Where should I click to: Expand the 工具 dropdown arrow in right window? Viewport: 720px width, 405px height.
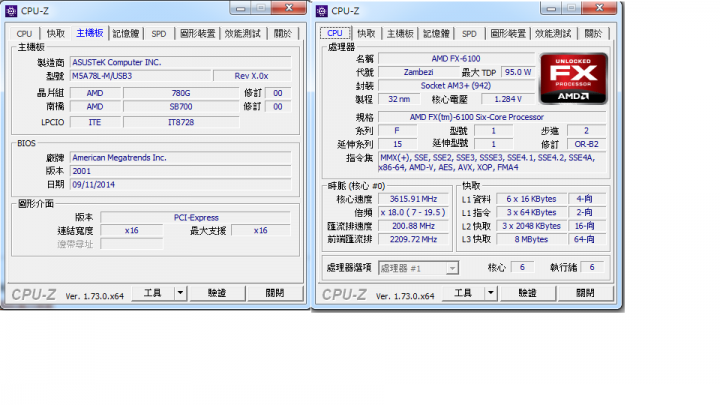pos(491,293)
